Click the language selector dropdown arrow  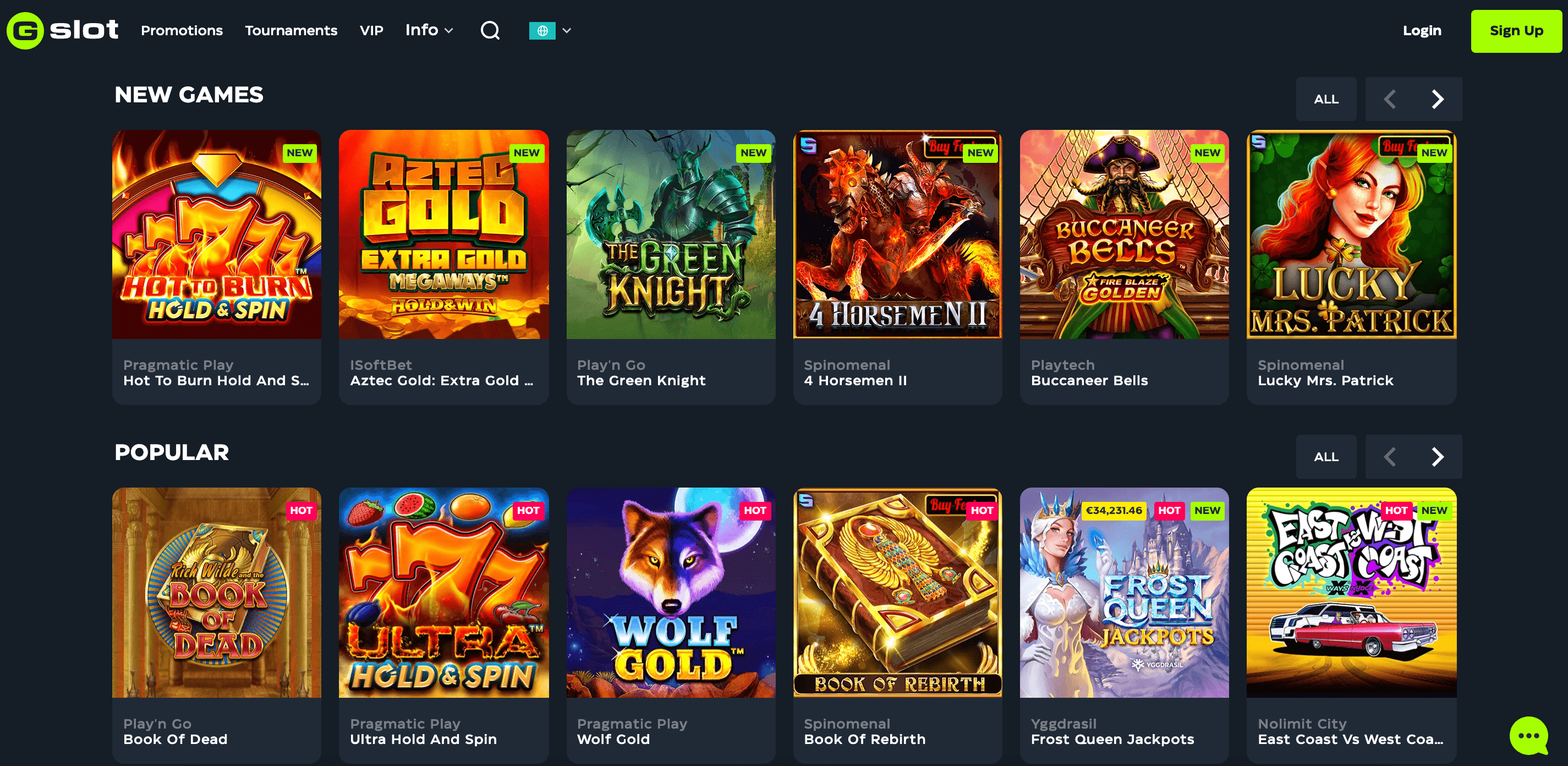(x=567, y=30)
